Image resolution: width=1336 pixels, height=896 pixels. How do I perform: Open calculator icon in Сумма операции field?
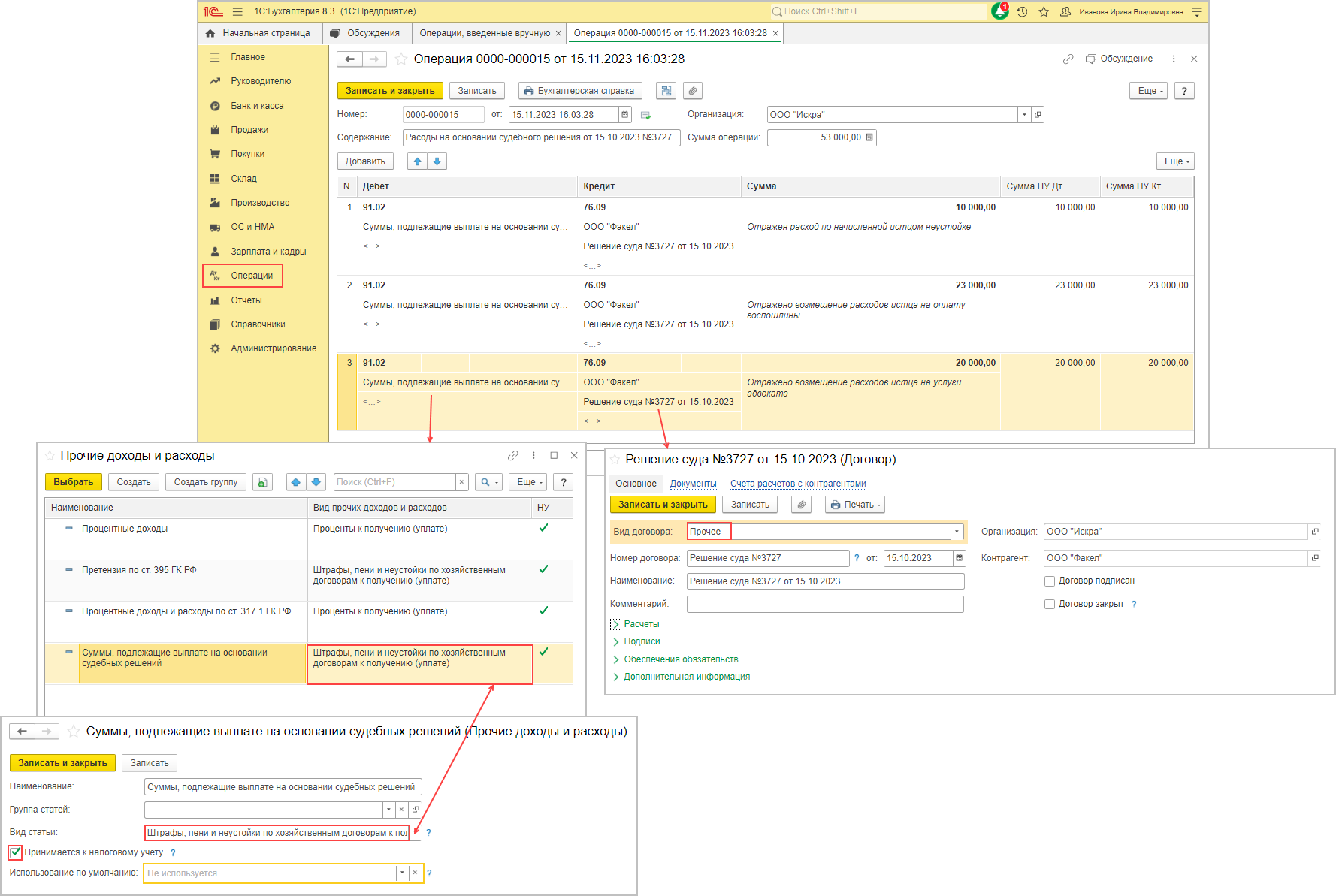[869, 137]
